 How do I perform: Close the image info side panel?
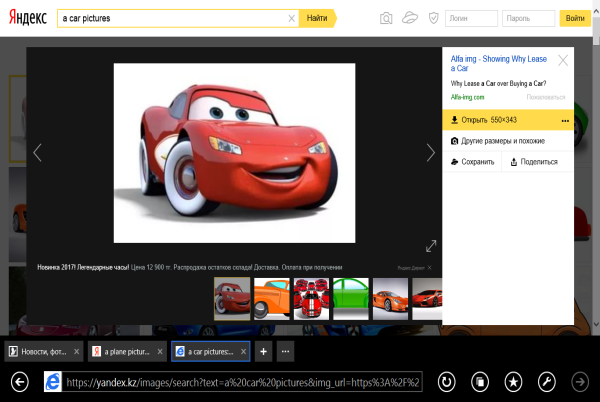tap(563, 60)
